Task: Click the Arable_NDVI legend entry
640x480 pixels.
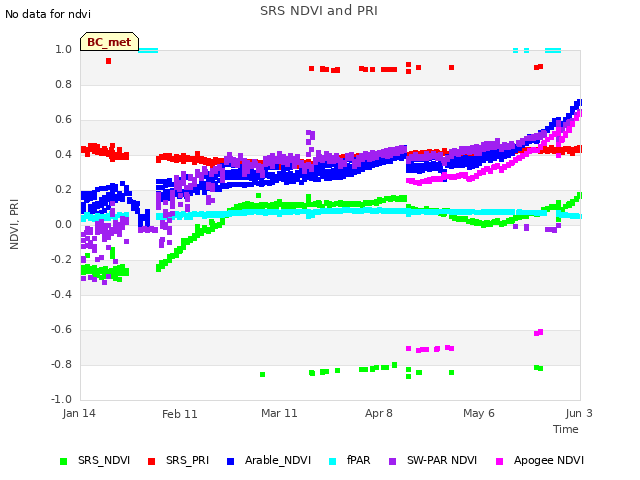Action: tap(269, 460)
